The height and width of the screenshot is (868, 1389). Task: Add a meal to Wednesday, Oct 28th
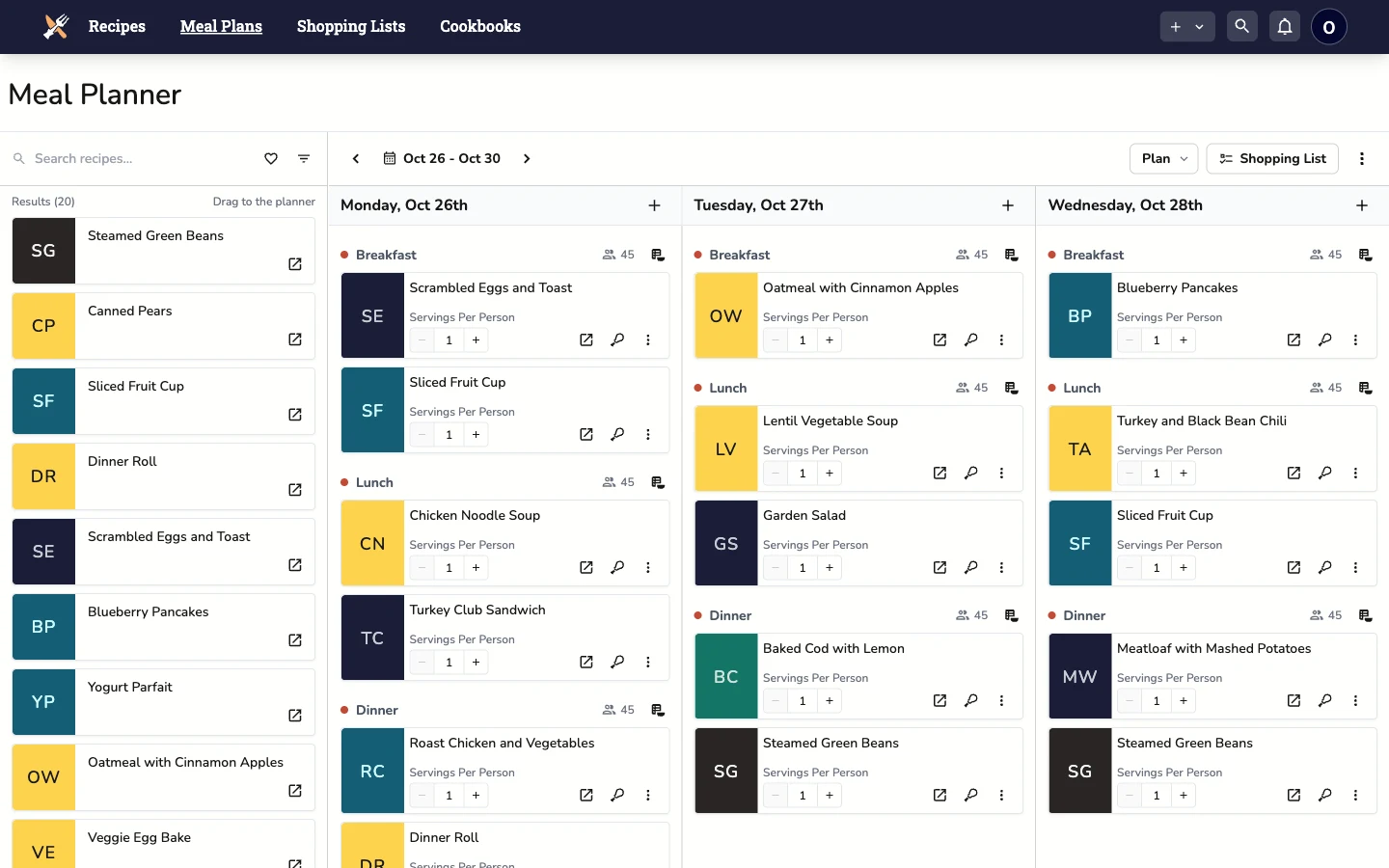pos(1362,205)
